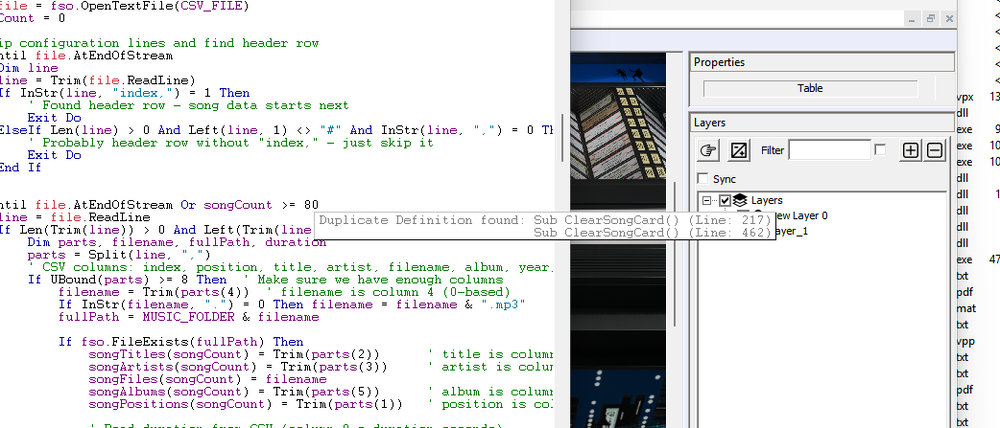Click the Table button in Properties
The width and height of the screenshot is (1000, 428).
tap(811, 88)
